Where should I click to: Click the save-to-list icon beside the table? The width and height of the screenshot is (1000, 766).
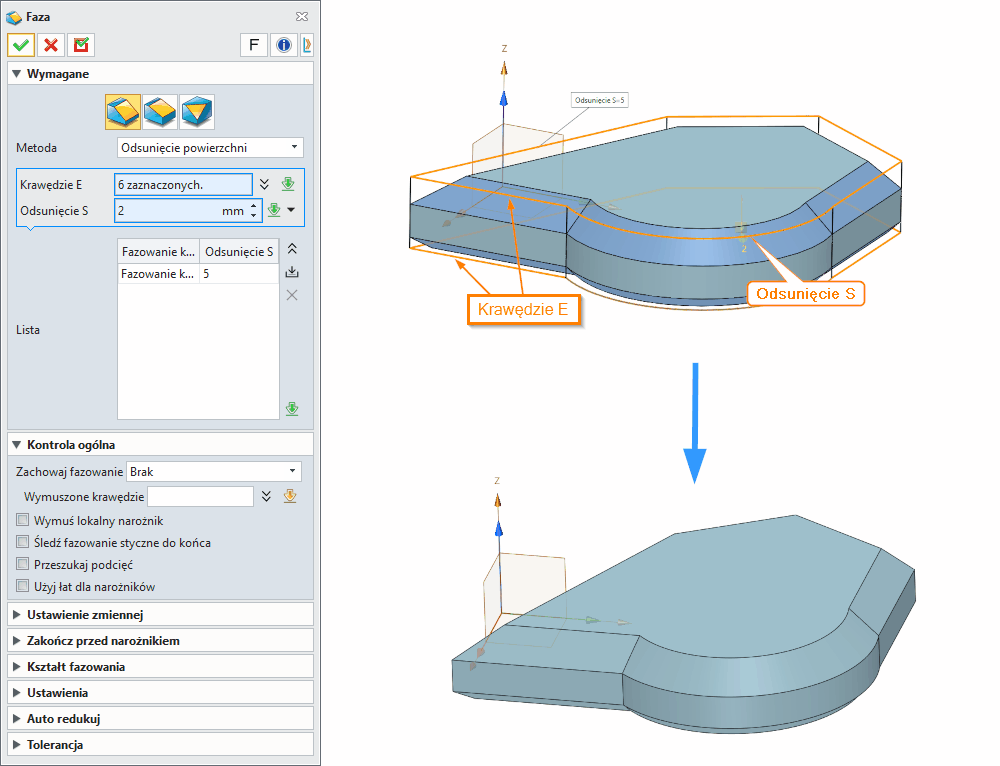click(x=292, y=272)
